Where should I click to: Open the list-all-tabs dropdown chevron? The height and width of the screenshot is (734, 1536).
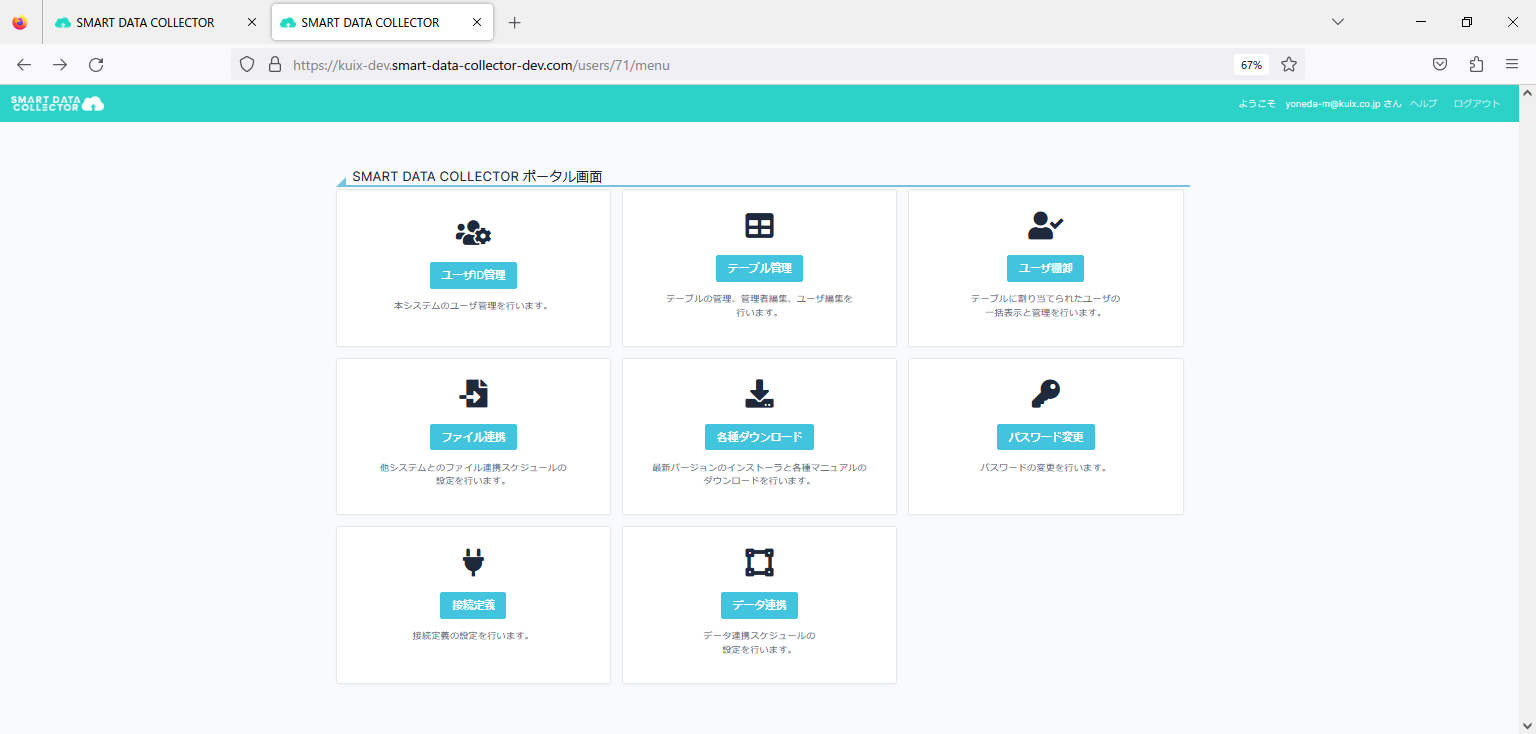click(1338, 22)
